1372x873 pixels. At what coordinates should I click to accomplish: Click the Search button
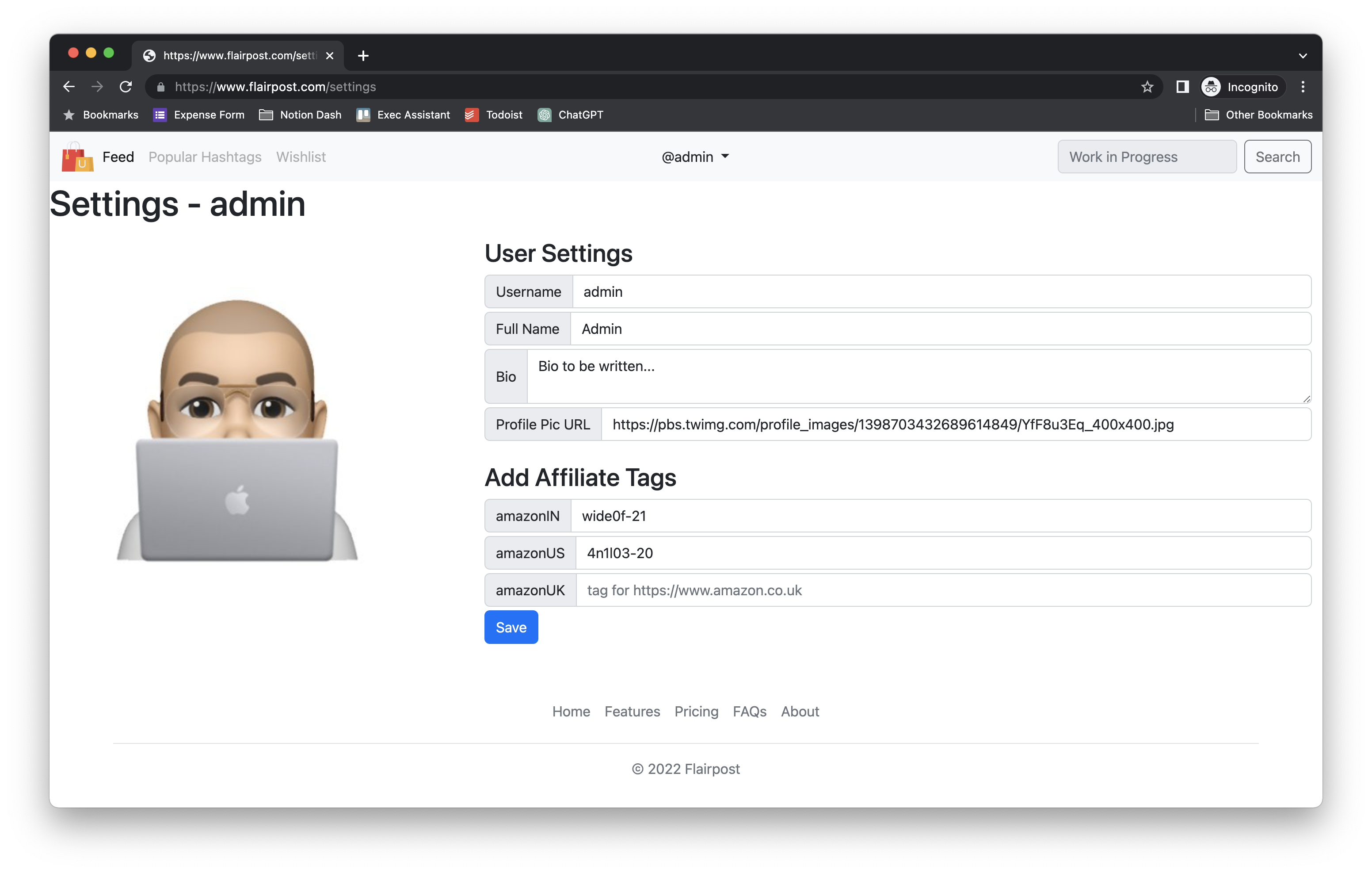pyautogui.click(x=1277, y=157)
